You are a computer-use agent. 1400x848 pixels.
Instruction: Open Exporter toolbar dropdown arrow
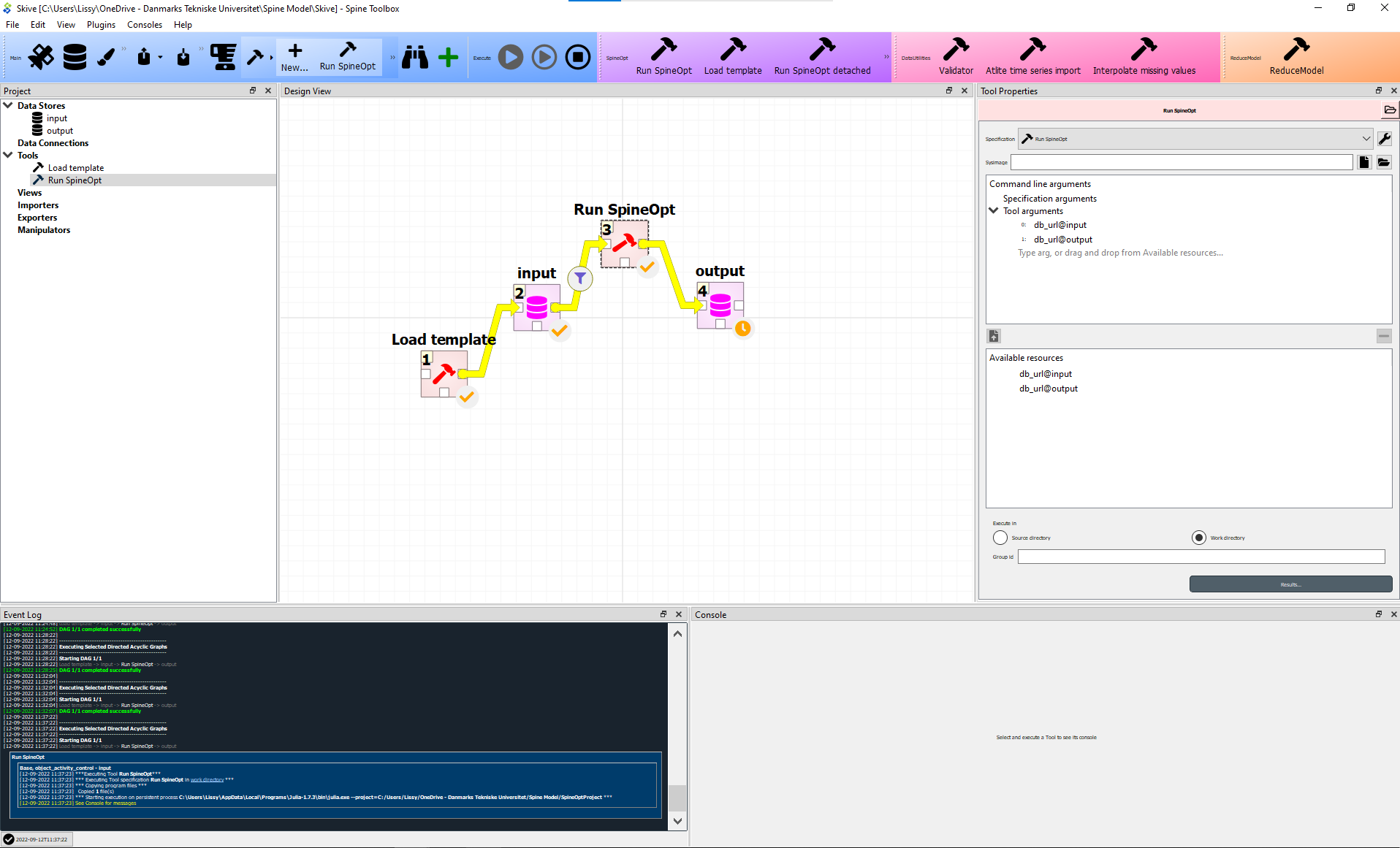pyautogui.click(x=160, y=58)
